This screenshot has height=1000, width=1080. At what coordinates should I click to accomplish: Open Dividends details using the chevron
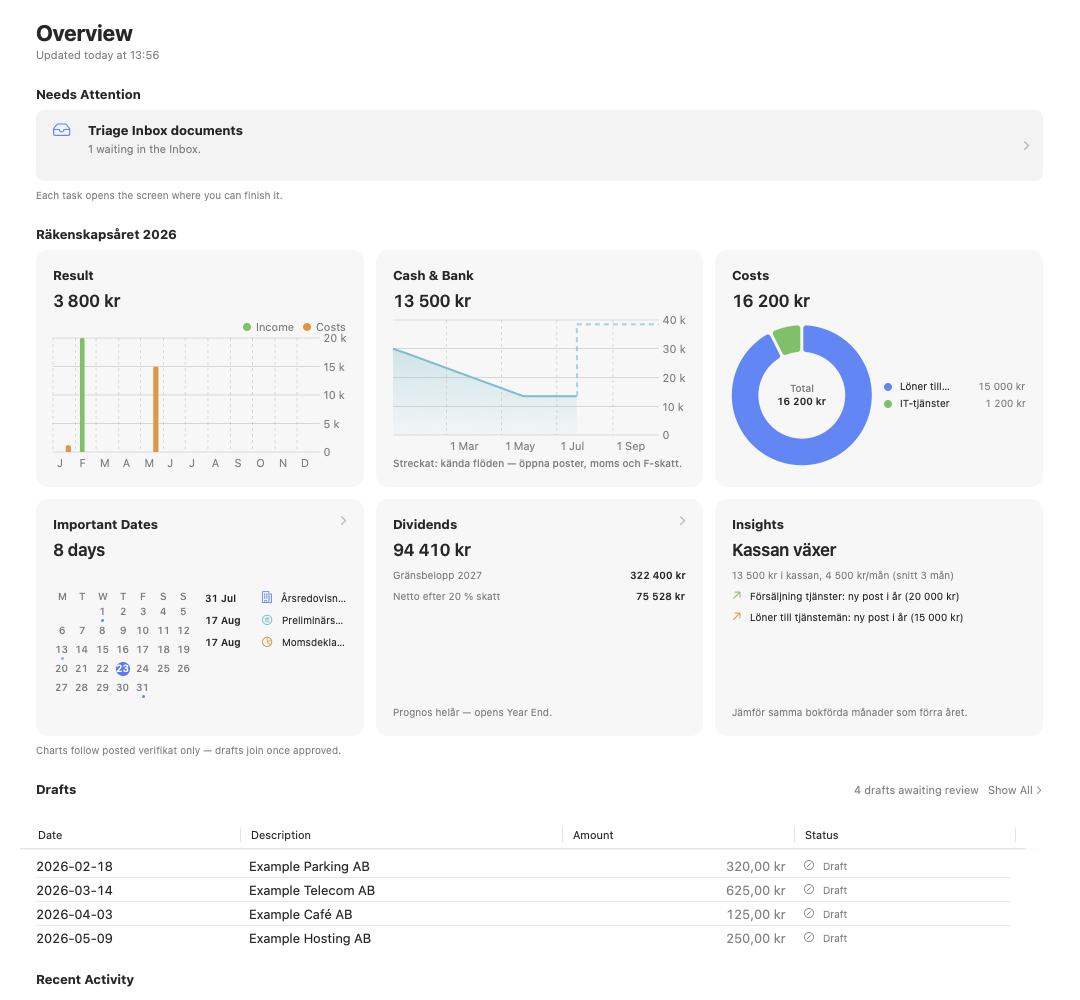683,521
